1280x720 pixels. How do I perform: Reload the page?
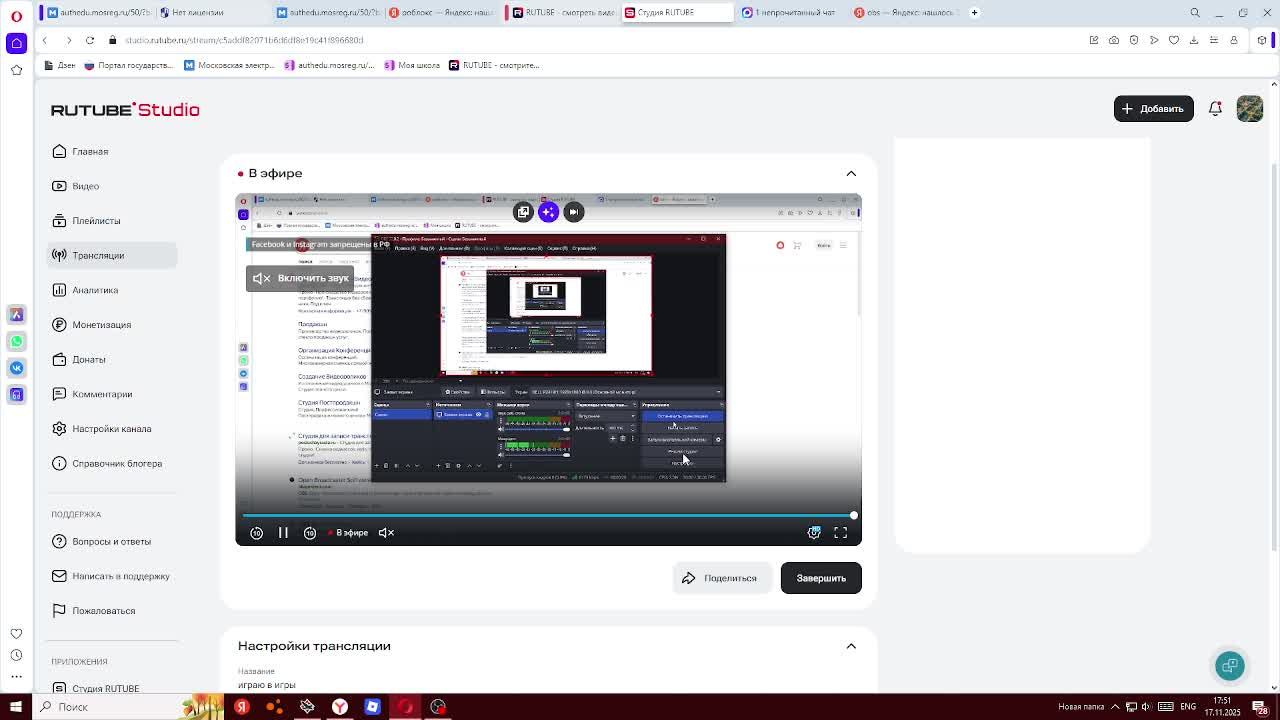tap(90, 40)
